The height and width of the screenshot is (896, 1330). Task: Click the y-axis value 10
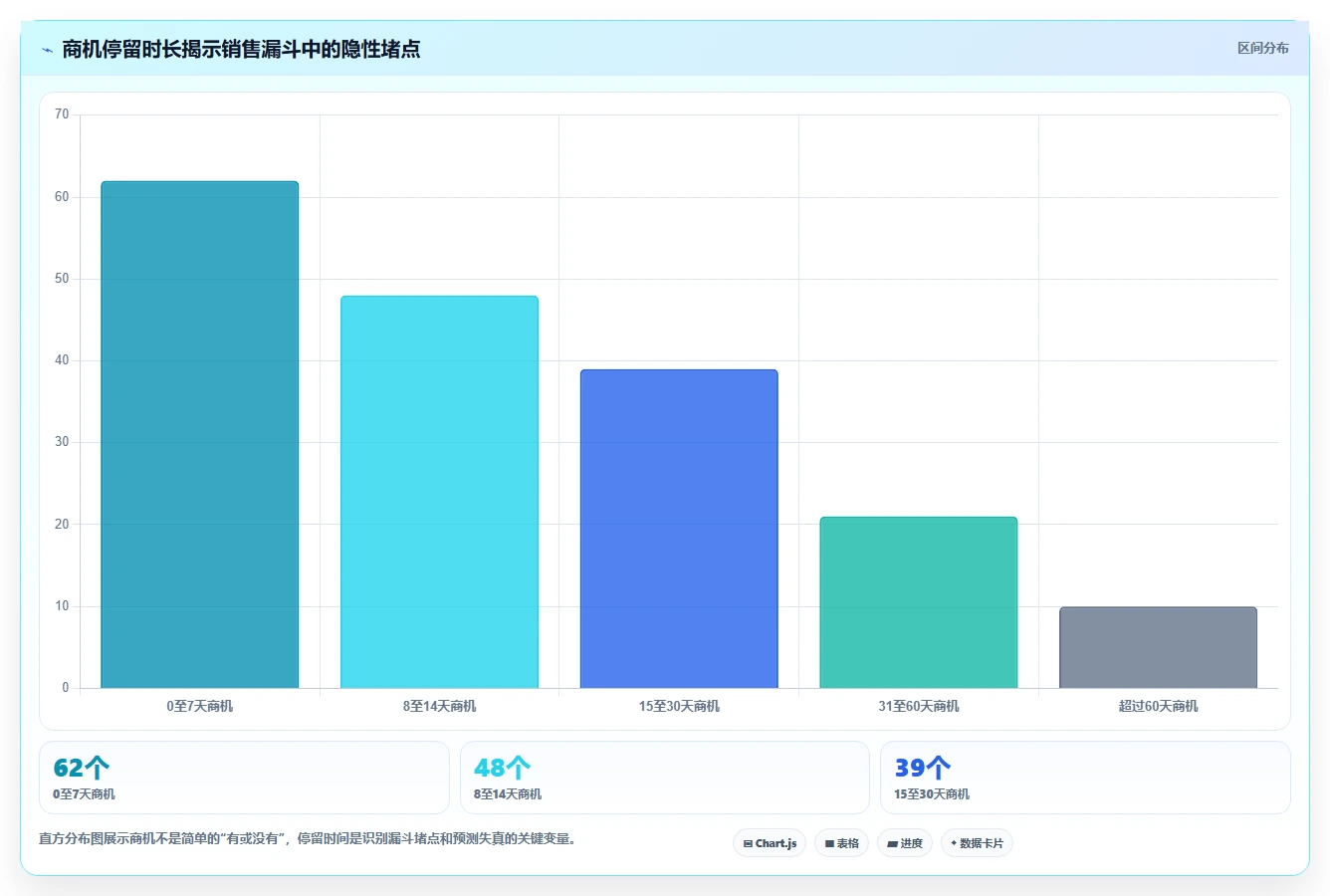[x=62, y=606]
